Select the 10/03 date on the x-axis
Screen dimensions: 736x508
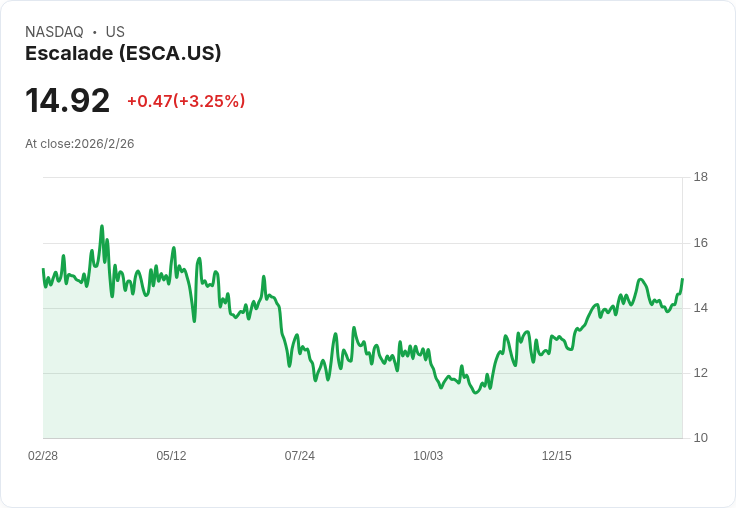428,456
